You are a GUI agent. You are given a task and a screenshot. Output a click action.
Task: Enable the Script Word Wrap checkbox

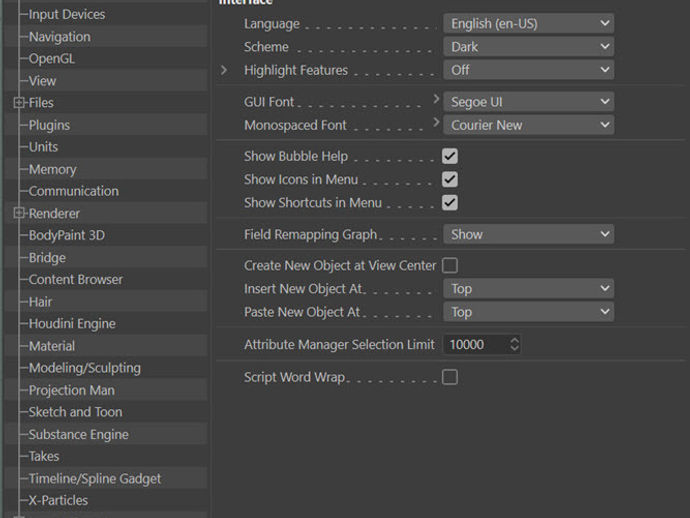[450, 377]
